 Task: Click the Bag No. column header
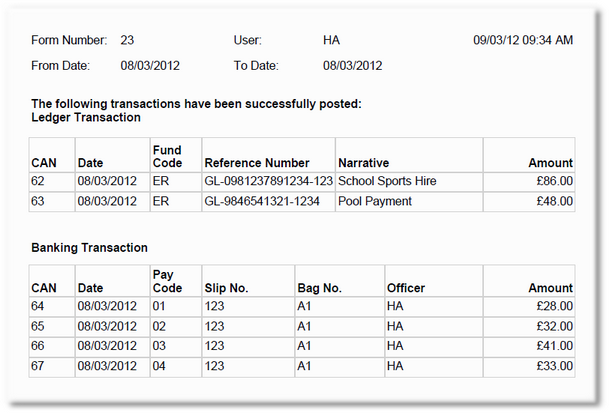click(x=319, y=288)
